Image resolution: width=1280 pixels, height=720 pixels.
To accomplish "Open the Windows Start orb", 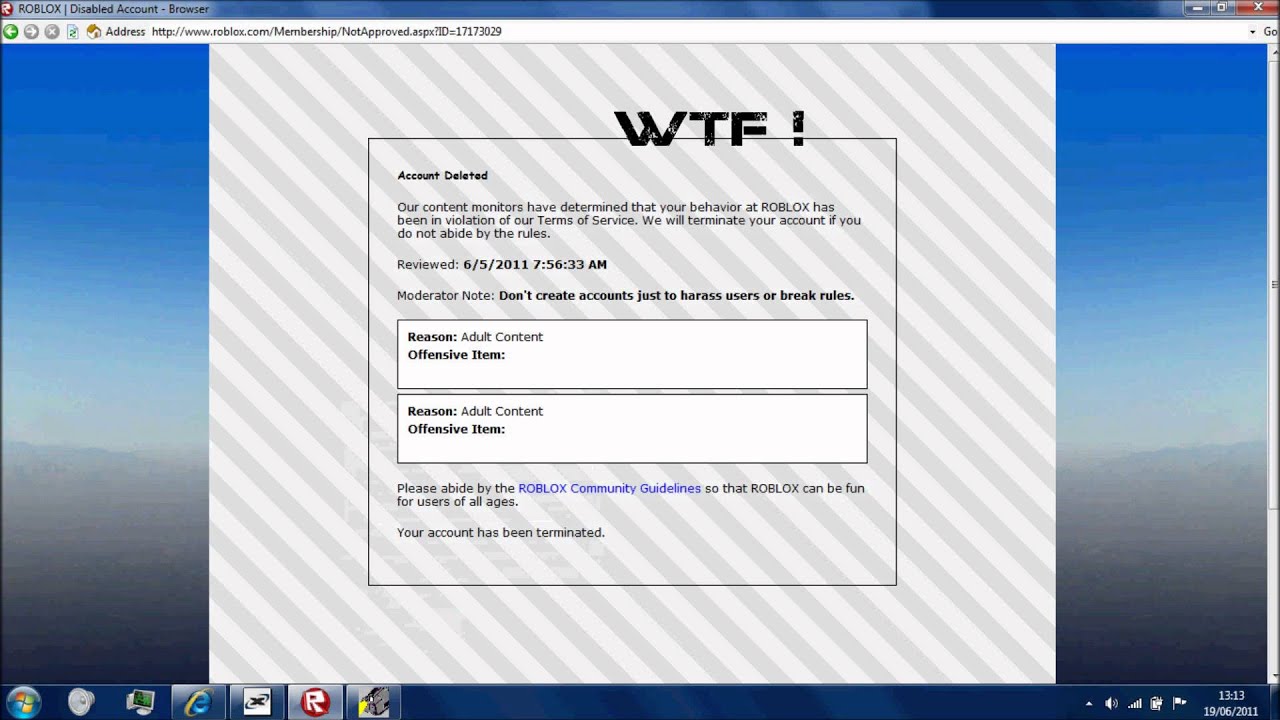I will (x=22, y=702).
